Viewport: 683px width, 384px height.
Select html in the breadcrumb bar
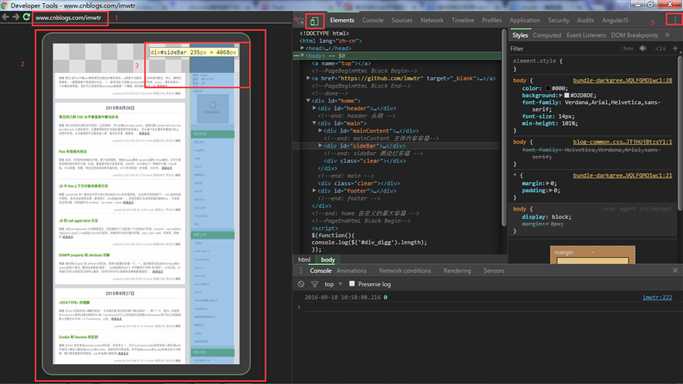(x=304, y=260)
